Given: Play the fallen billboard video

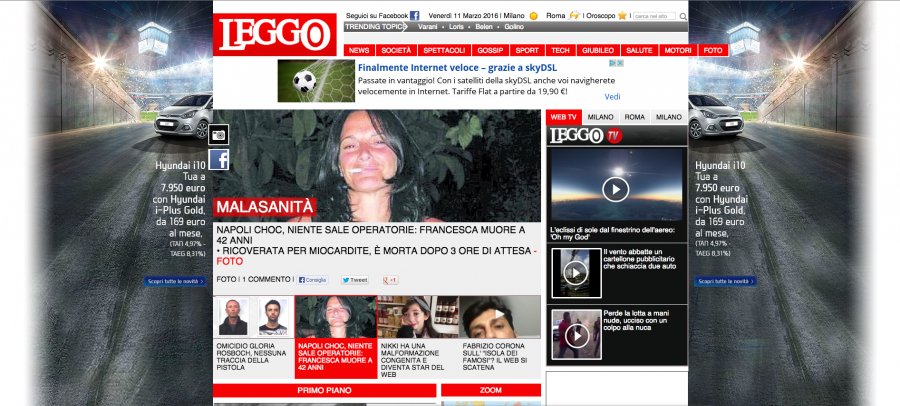Looking at the screenshot, I should point(575,273).
